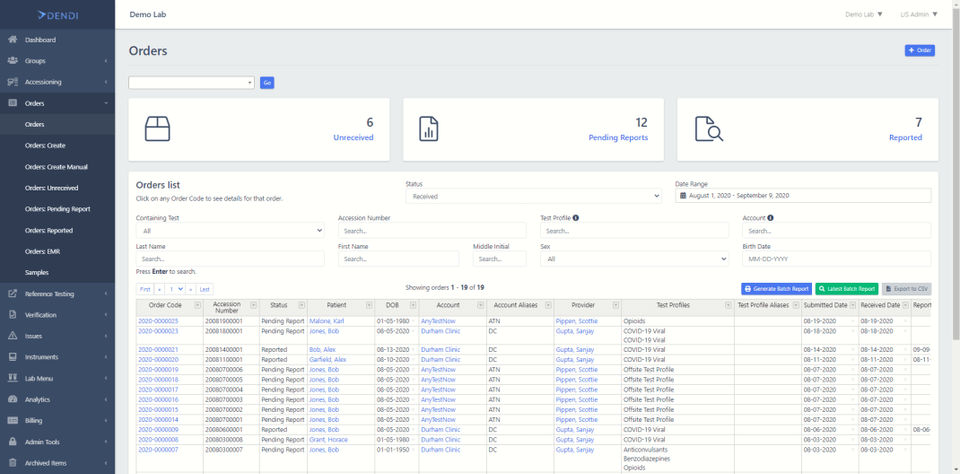
Task: Click the Unreceived box icon
Action: pyautogui.click(x=157, y=129)
